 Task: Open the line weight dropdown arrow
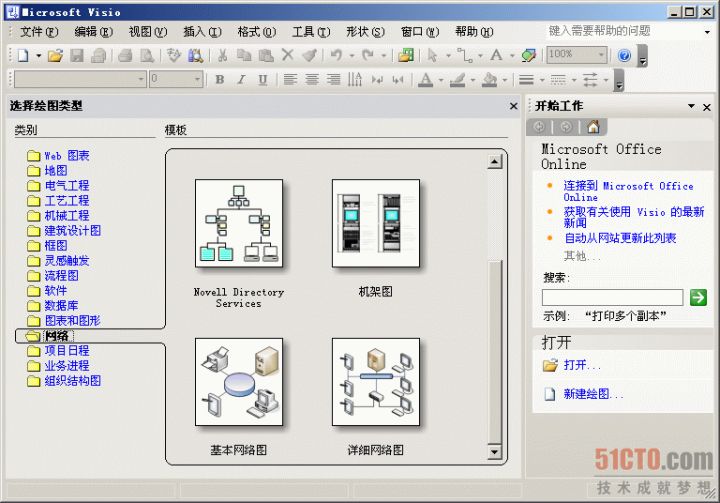[x=542, y=80]
